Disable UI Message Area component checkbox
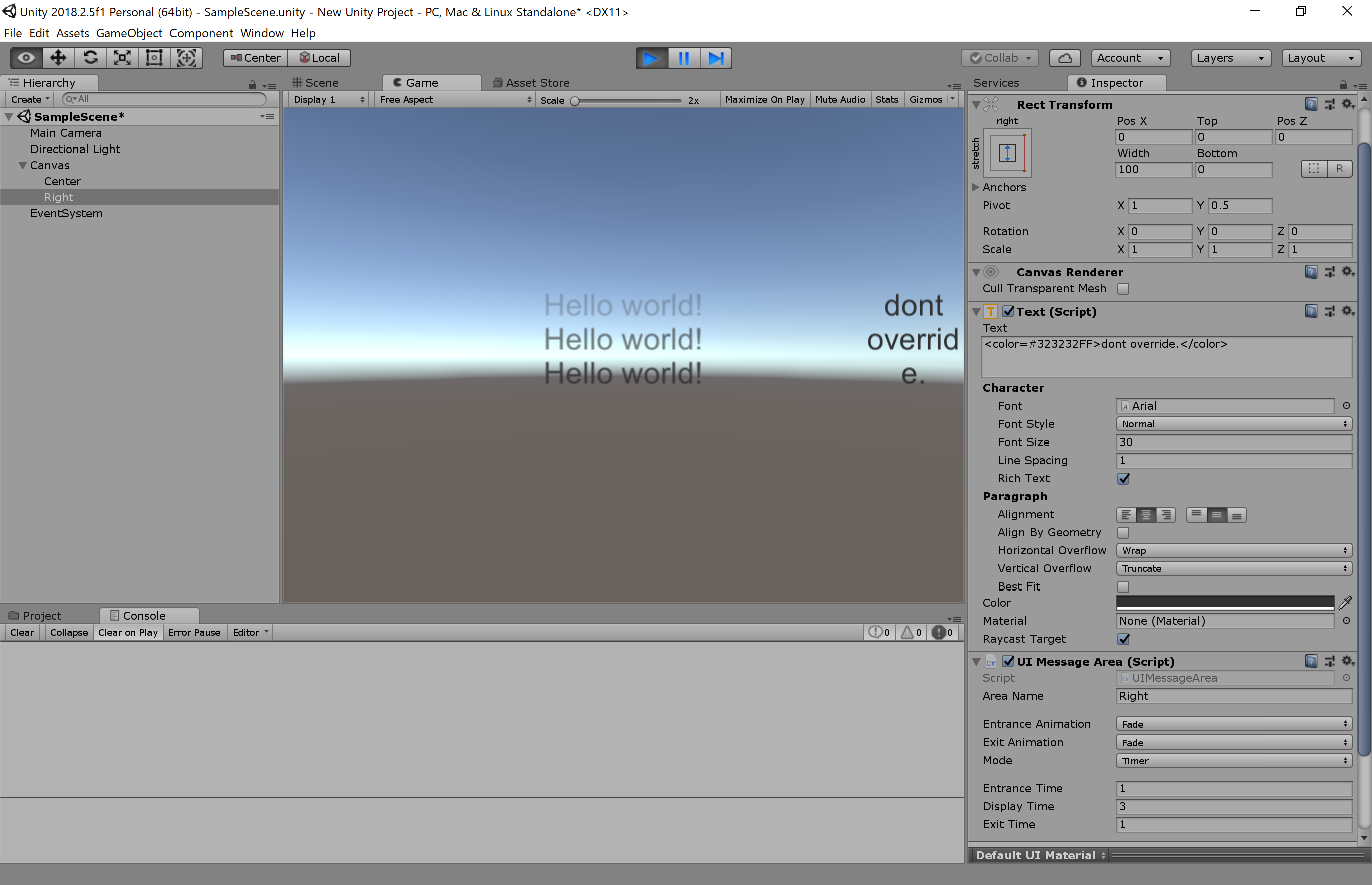This screenshot has height=885, width=1372. [x=1008, y=661]
